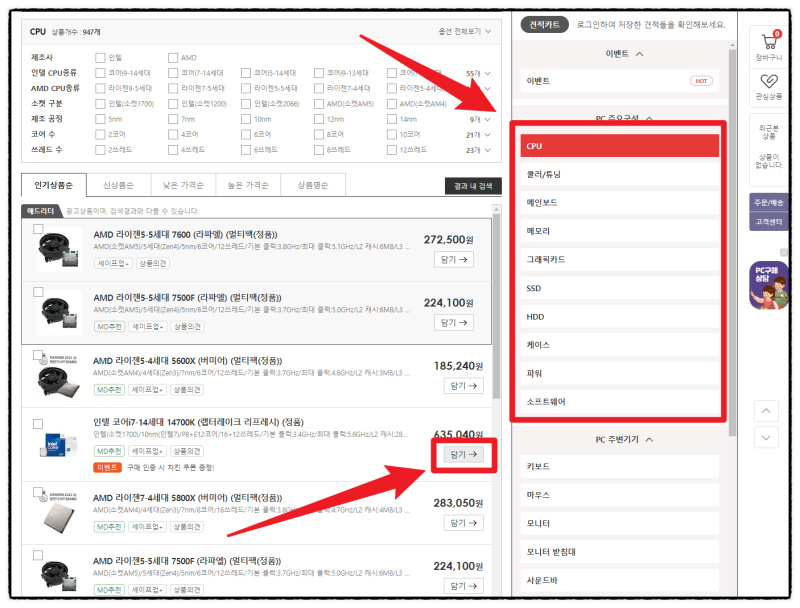Click the HOT badge on the event row
This screenshot has width=800, height=608.
click(701, 81)
